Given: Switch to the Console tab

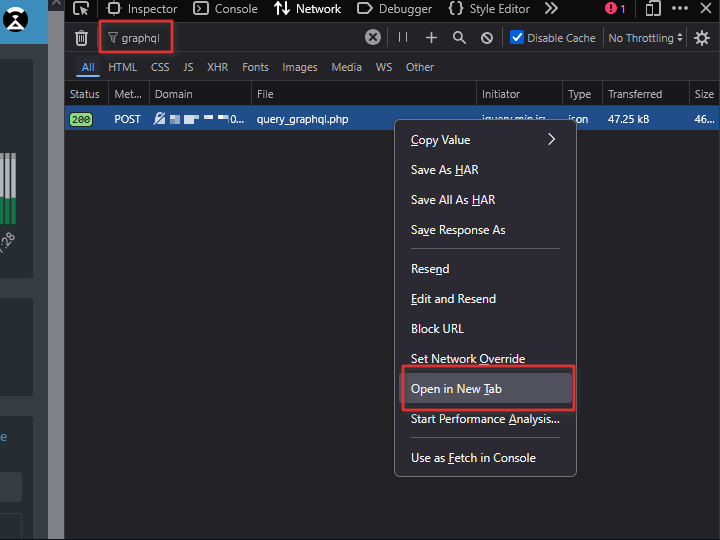Looking at the screenshot, I should coord(225,9).
